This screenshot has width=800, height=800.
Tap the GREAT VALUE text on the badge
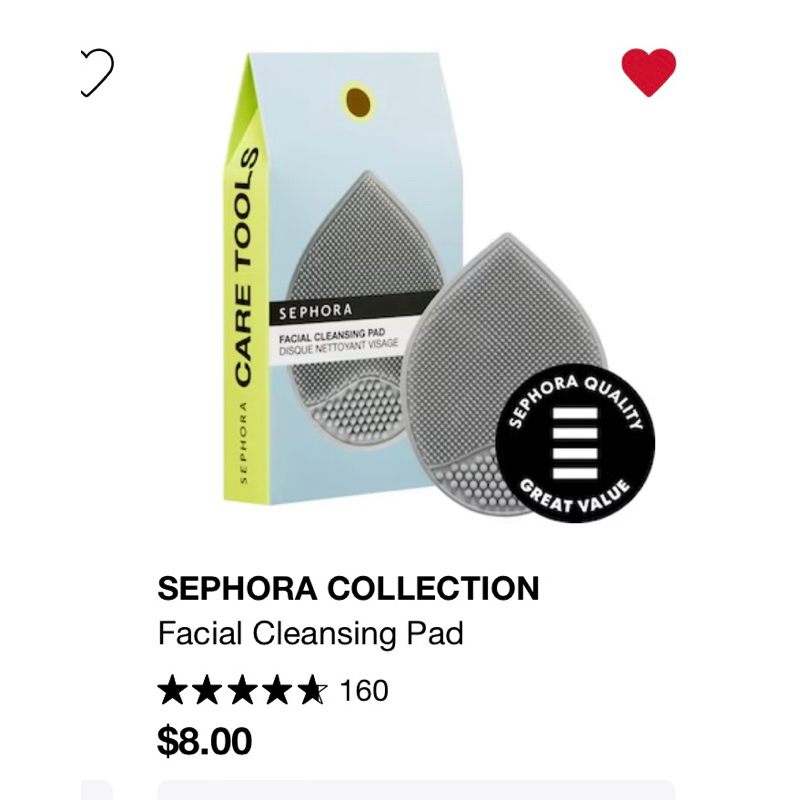pos(574,497)
